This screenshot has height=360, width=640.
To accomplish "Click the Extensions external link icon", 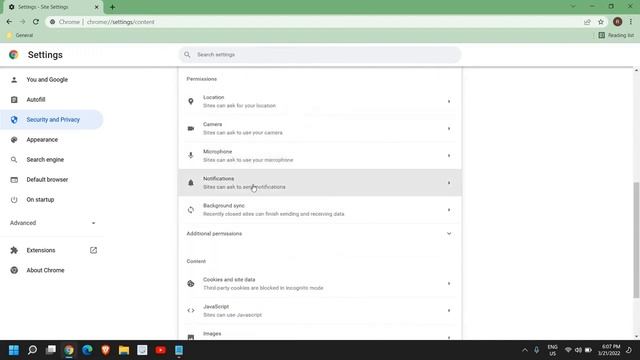I will click(93, 250).
